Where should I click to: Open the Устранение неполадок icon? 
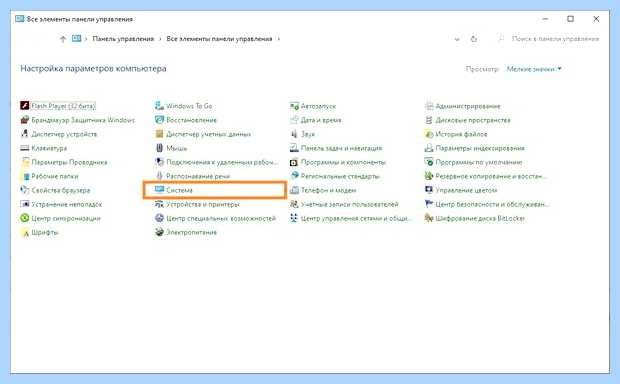click(25, 204)
